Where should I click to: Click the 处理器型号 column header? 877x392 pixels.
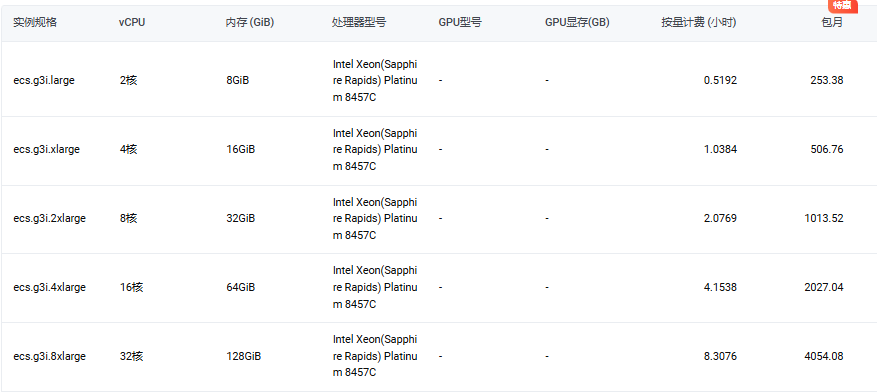[x=359, y=23]
